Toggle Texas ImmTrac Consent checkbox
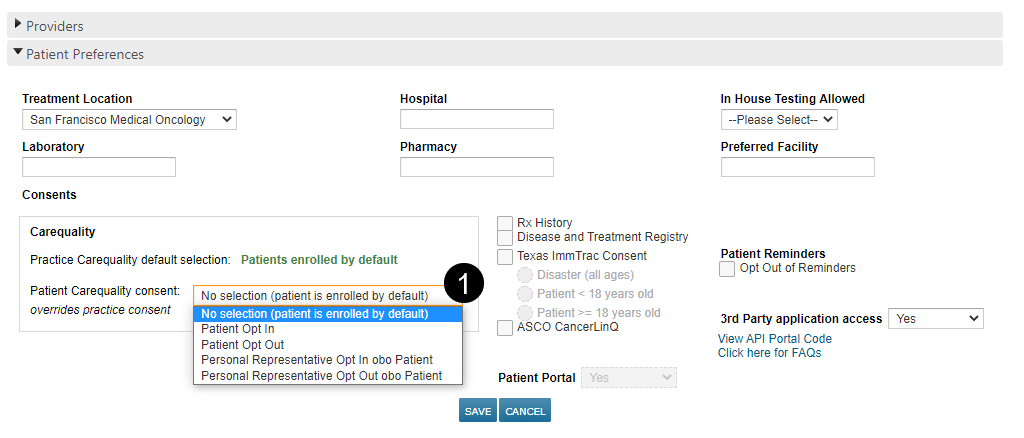 pyautogui.click(x=505, y=257)
